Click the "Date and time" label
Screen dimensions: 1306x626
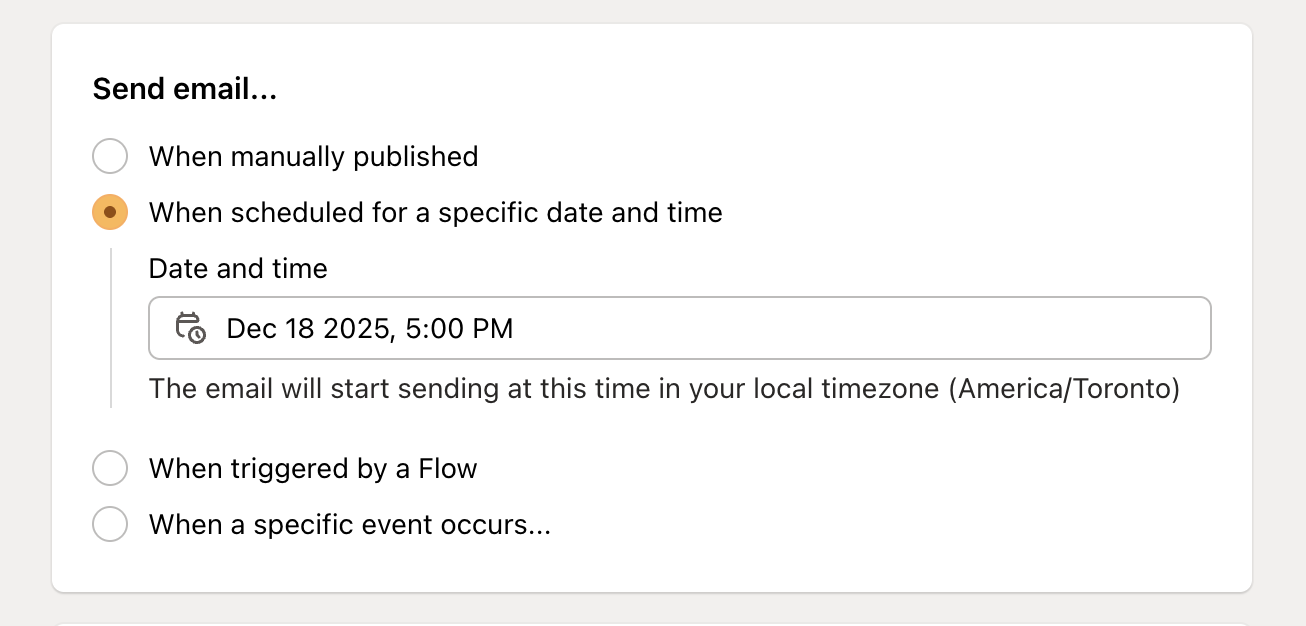[x=238, y=268]
